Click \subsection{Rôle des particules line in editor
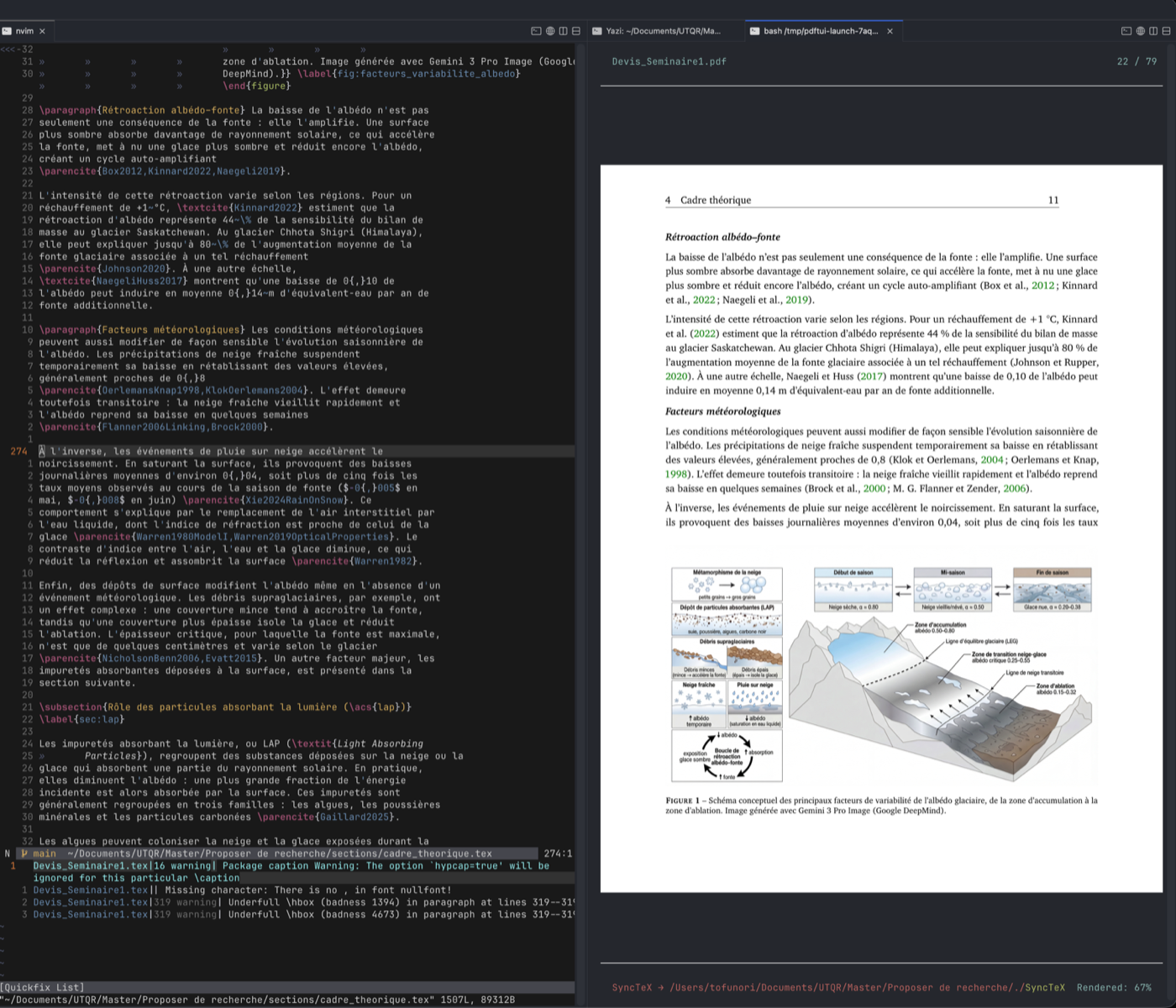This screenshot has width=1176, height=1008. (x=225, y=707)
